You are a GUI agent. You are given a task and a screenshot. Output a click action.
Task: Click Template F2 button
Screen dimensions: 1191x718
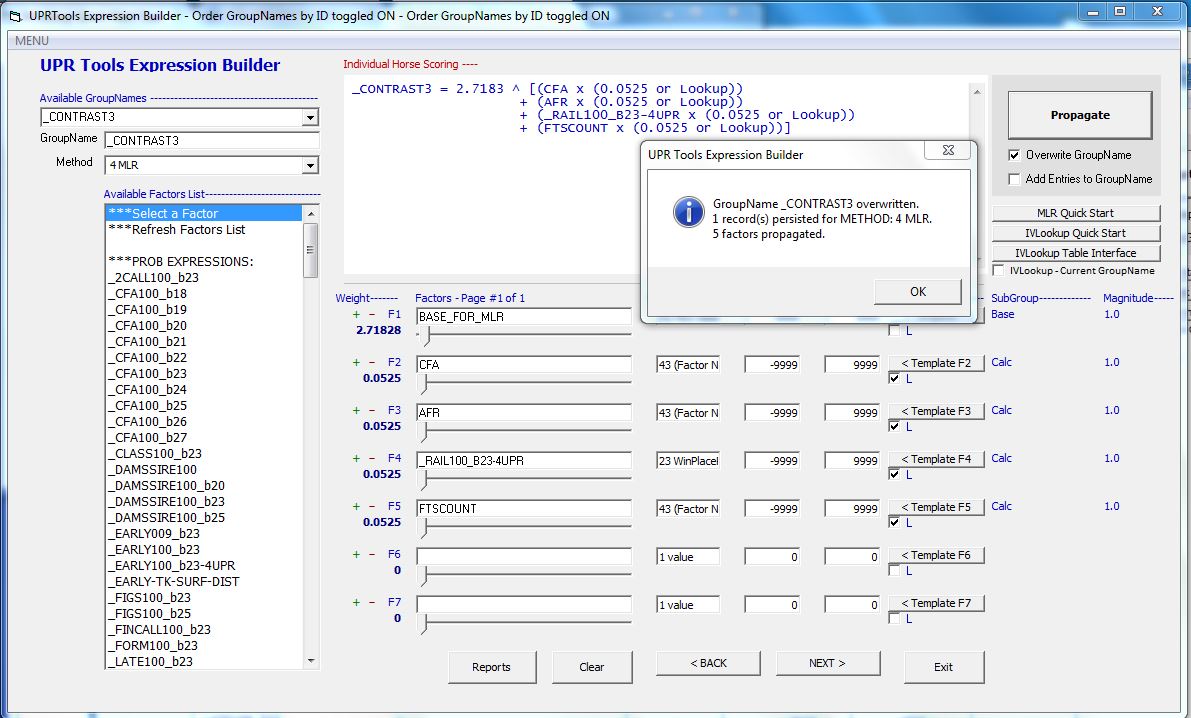pyautogui.click(x=936, y=363)
